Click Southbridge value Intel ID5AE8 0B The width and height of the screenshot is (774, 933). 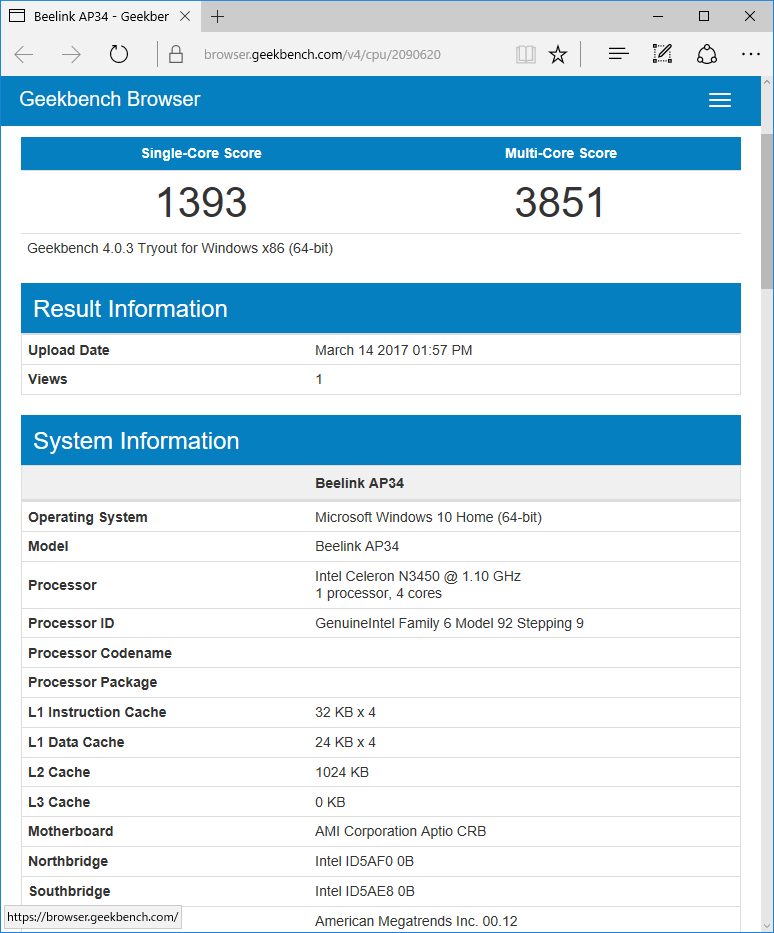[365, 891]
